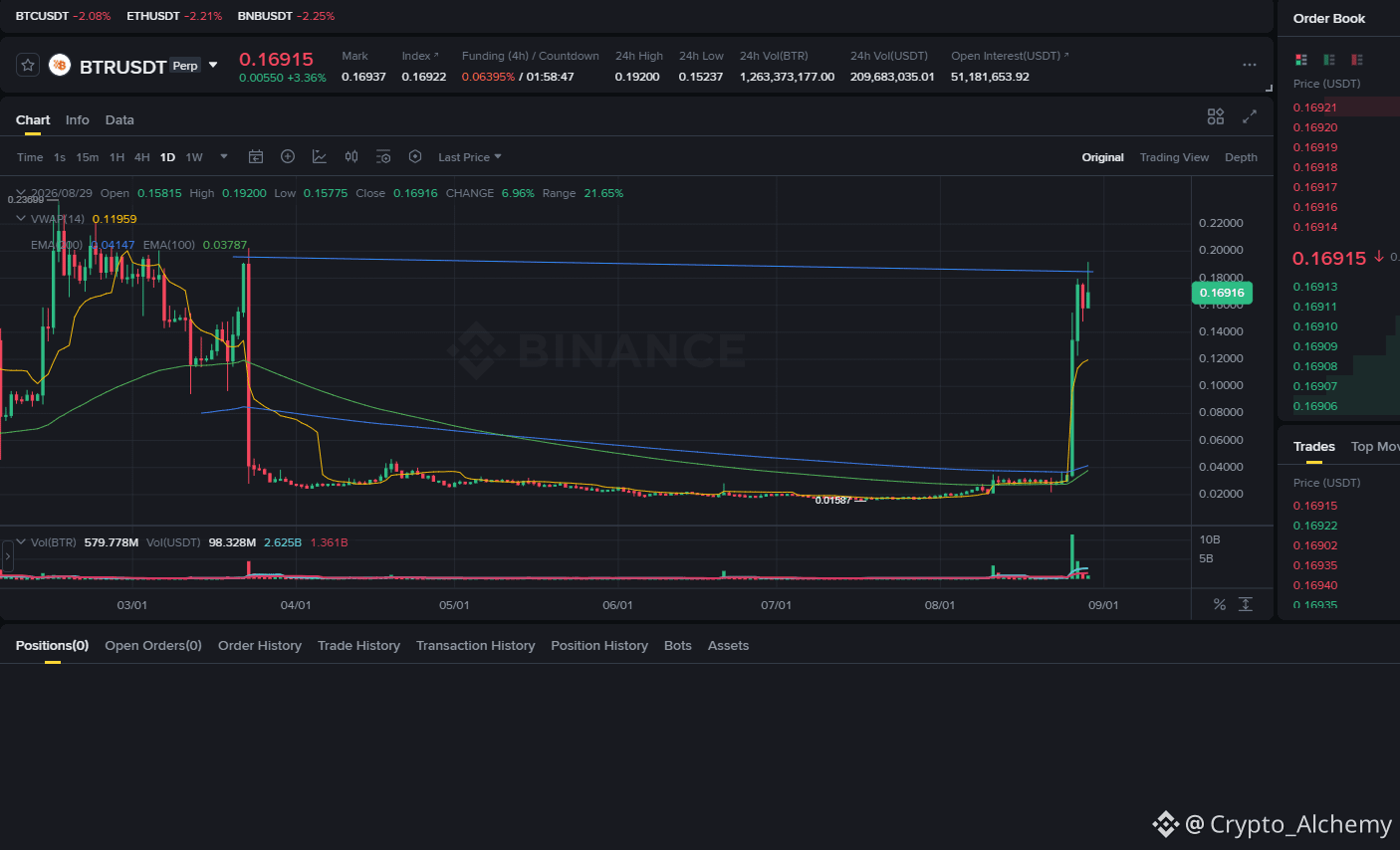The image size is (1400, 850).
Task: Select the 15m timeframe
Action: click(88, 157)
